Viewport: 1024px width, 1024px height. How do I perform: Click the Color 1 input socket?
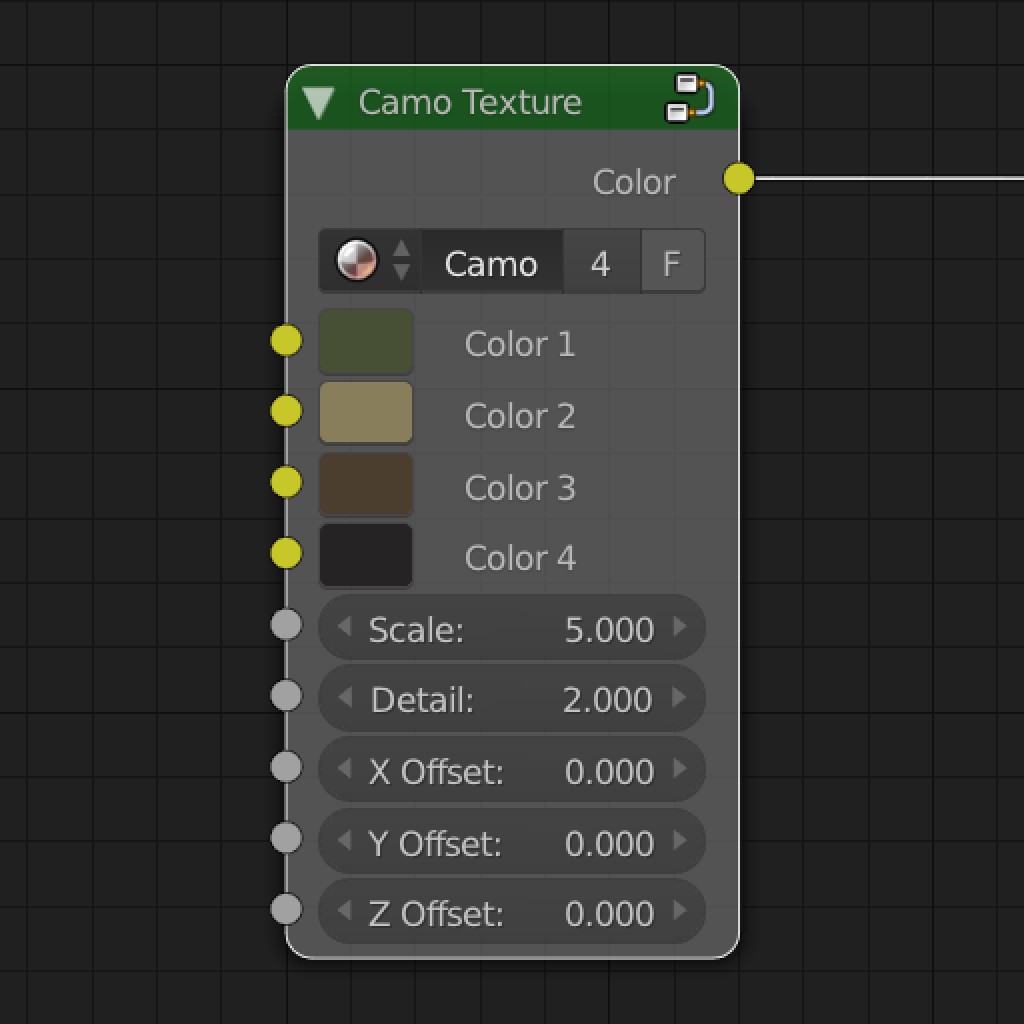click(286, 341)
